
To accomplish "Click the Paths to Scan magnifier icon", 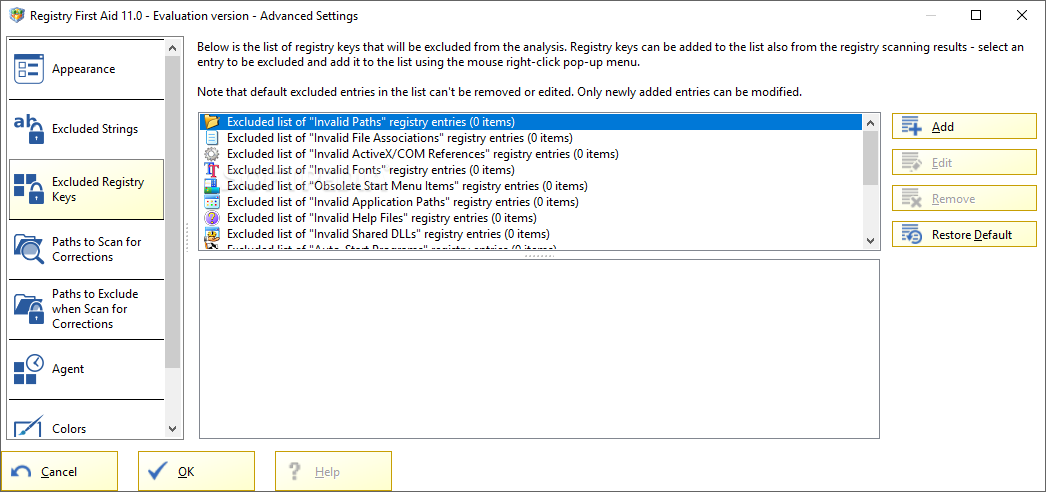I will tap(29, 249).
